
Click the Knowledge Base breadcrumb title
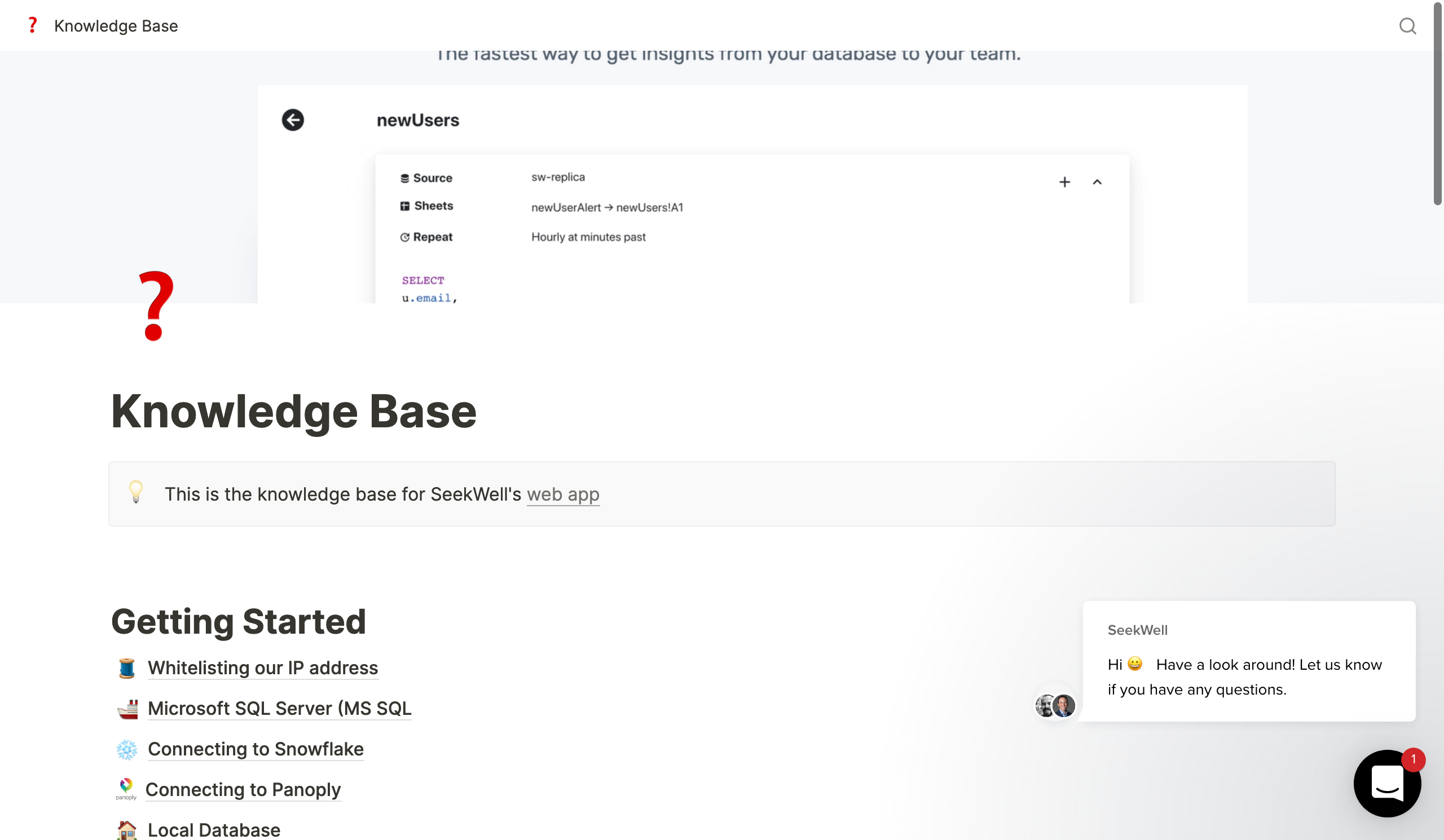pyautogui.click(x=116, y=26)
